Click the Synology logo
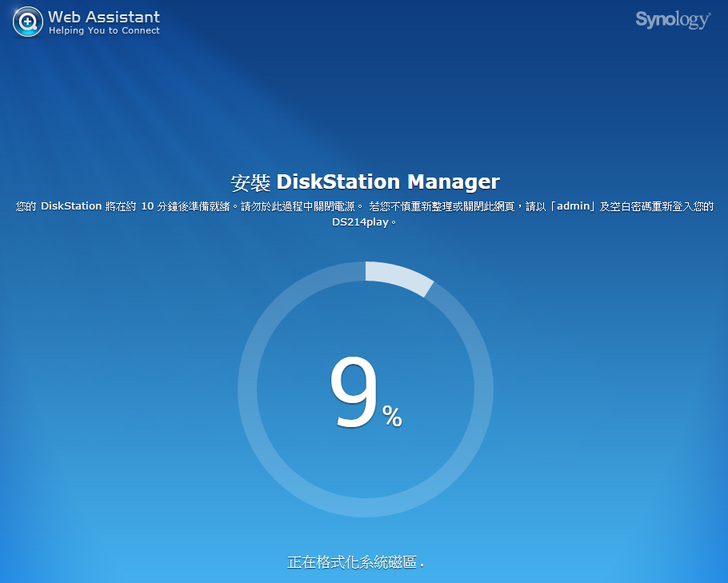This screenshot has height=583, width=728. (672, 20)
